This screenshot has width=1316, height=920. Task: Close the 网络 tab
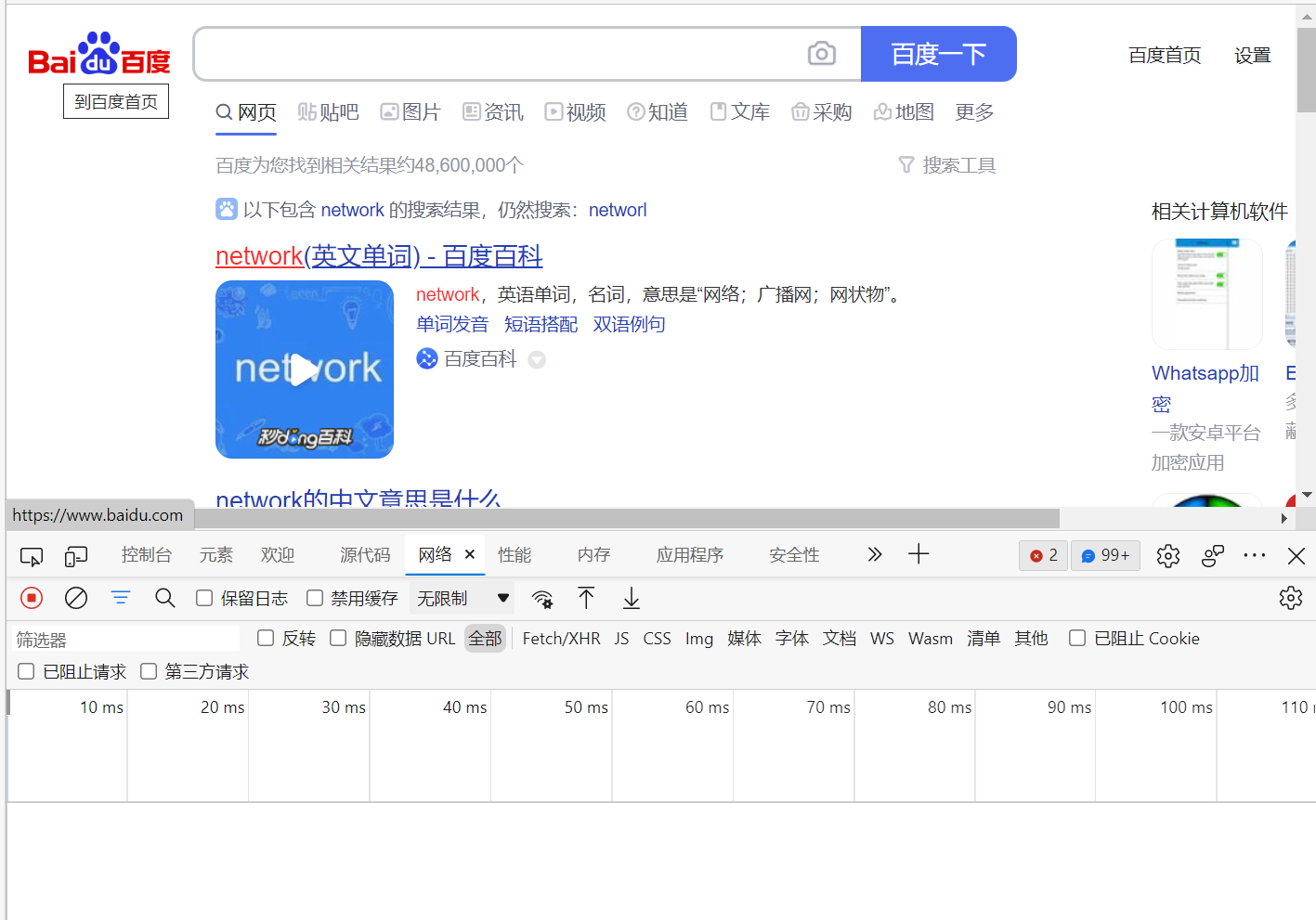(470, 554)
